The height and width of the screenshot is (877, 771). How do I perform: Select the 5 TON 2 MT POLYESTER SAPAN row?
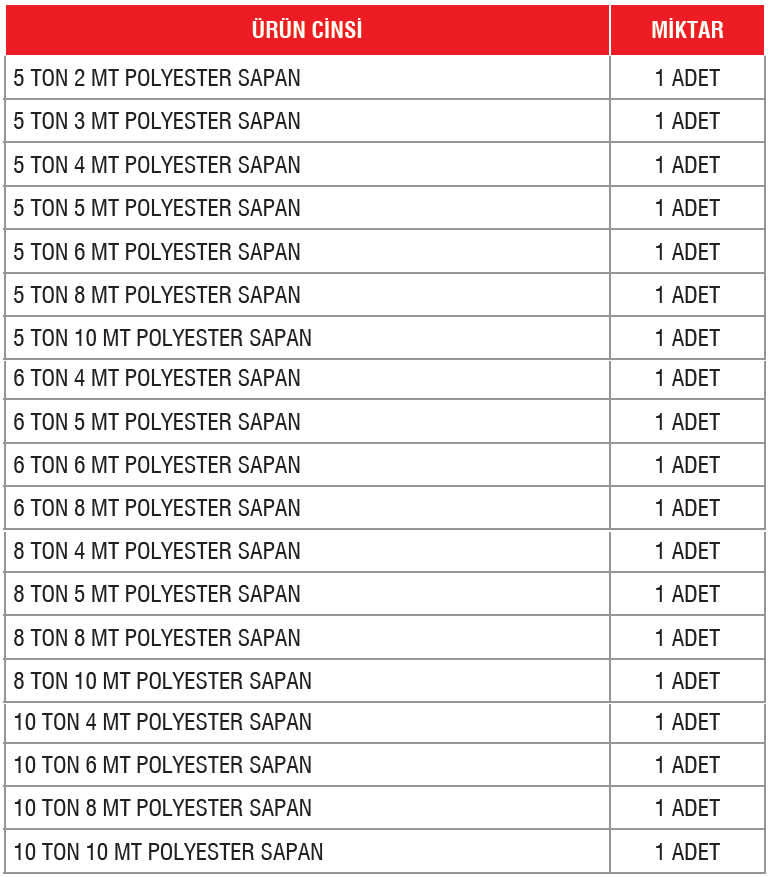pos(157,78)
